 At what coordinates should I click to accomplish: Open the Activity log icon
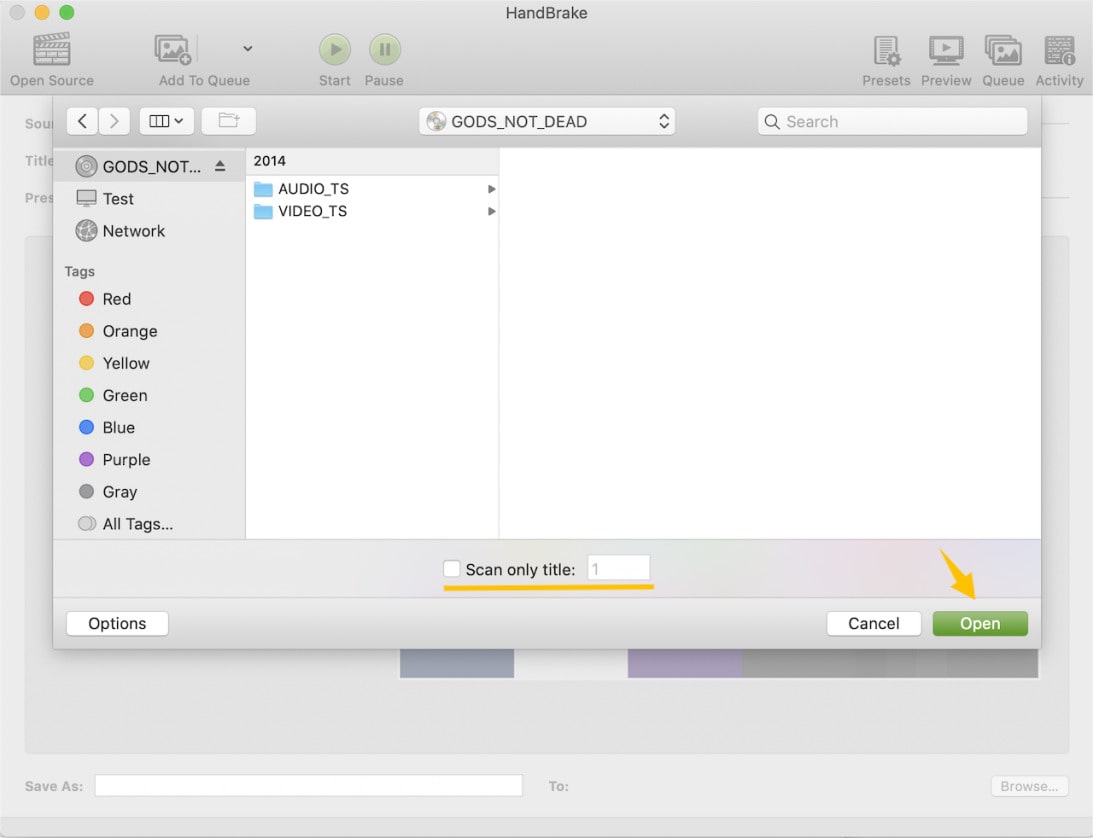(1059, 50)
